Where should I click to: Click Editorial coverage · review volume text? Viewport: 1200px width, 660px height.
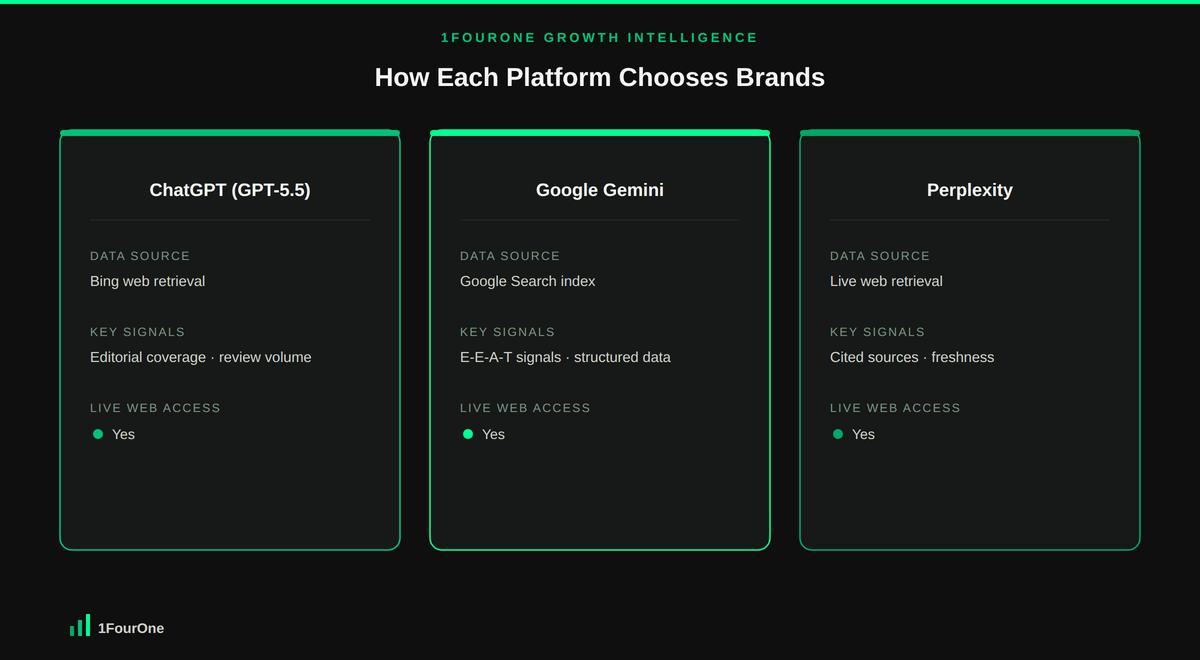[200, 357]
